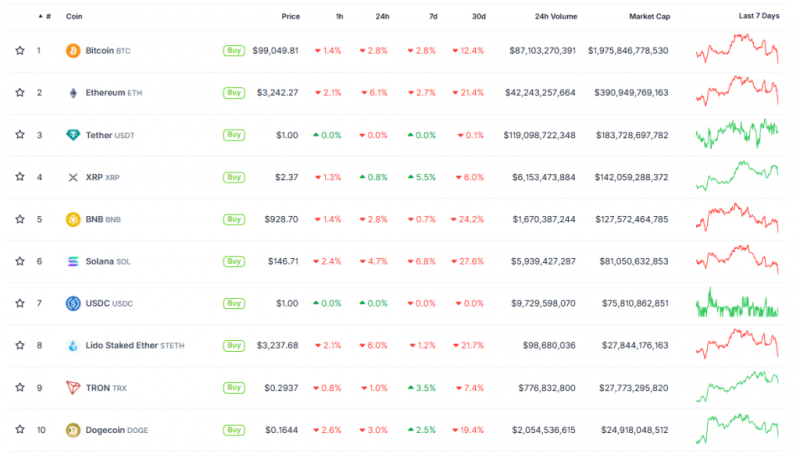Toggle the favorite star for USDC
This screenshot has width=800, height=454.
point(20,303)
